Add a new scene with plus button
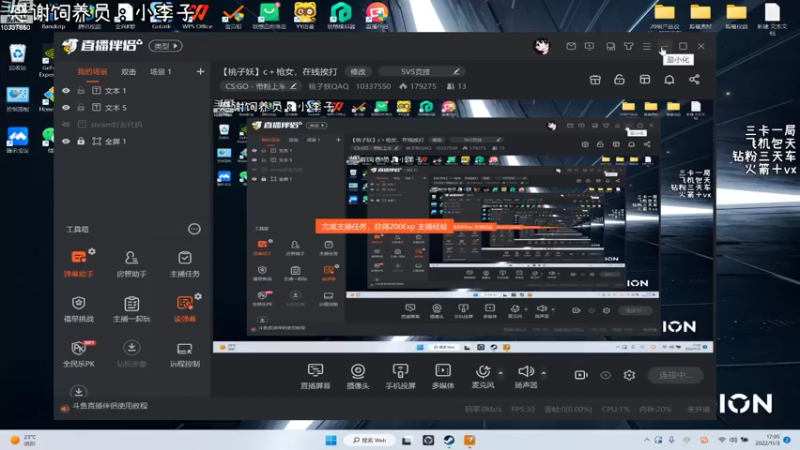 coord(200,71)
